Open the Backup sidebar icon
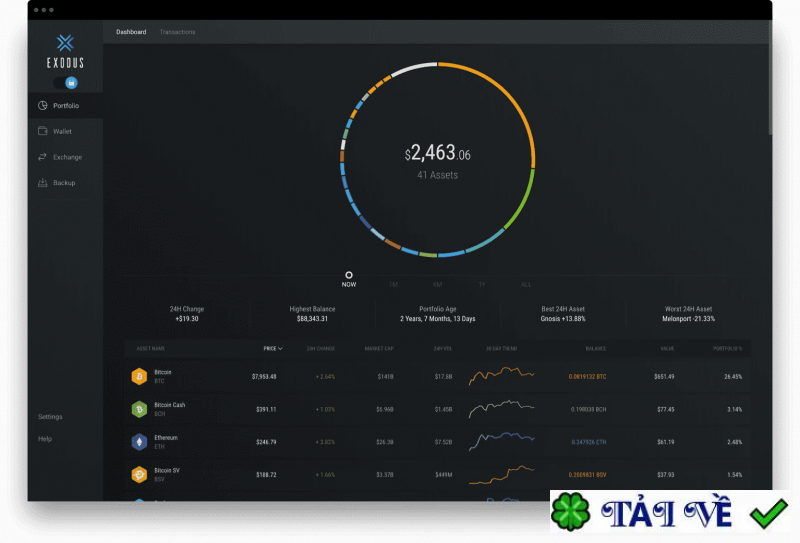The height and width of the screenshot is (543, 800). (42, 183)
